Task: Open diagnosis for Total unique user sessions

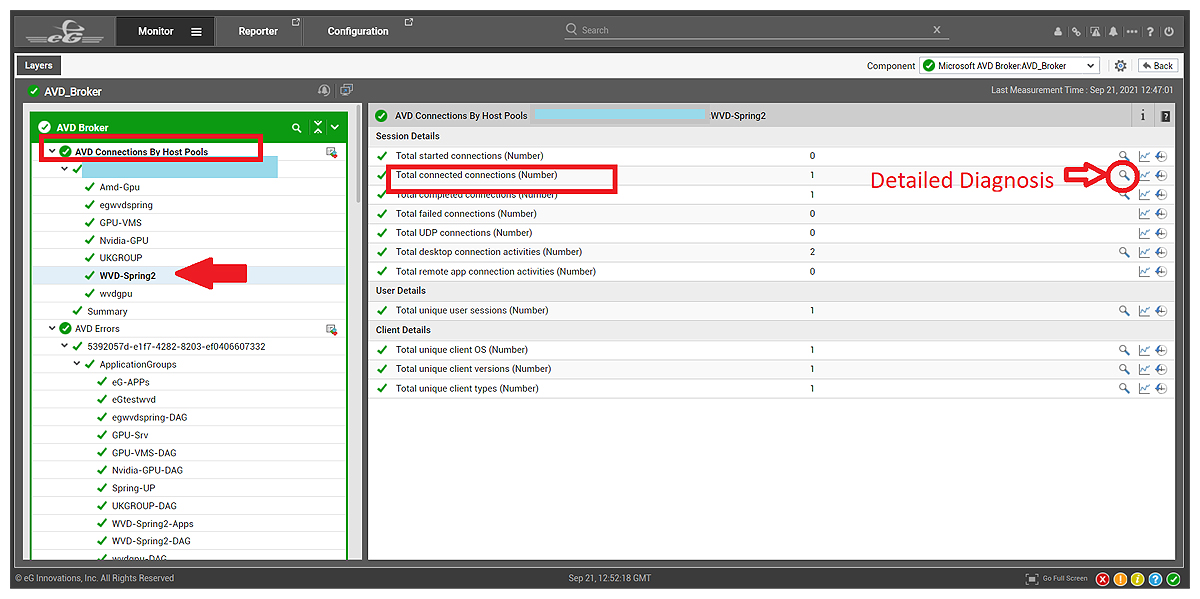Action: [1124, 311]
